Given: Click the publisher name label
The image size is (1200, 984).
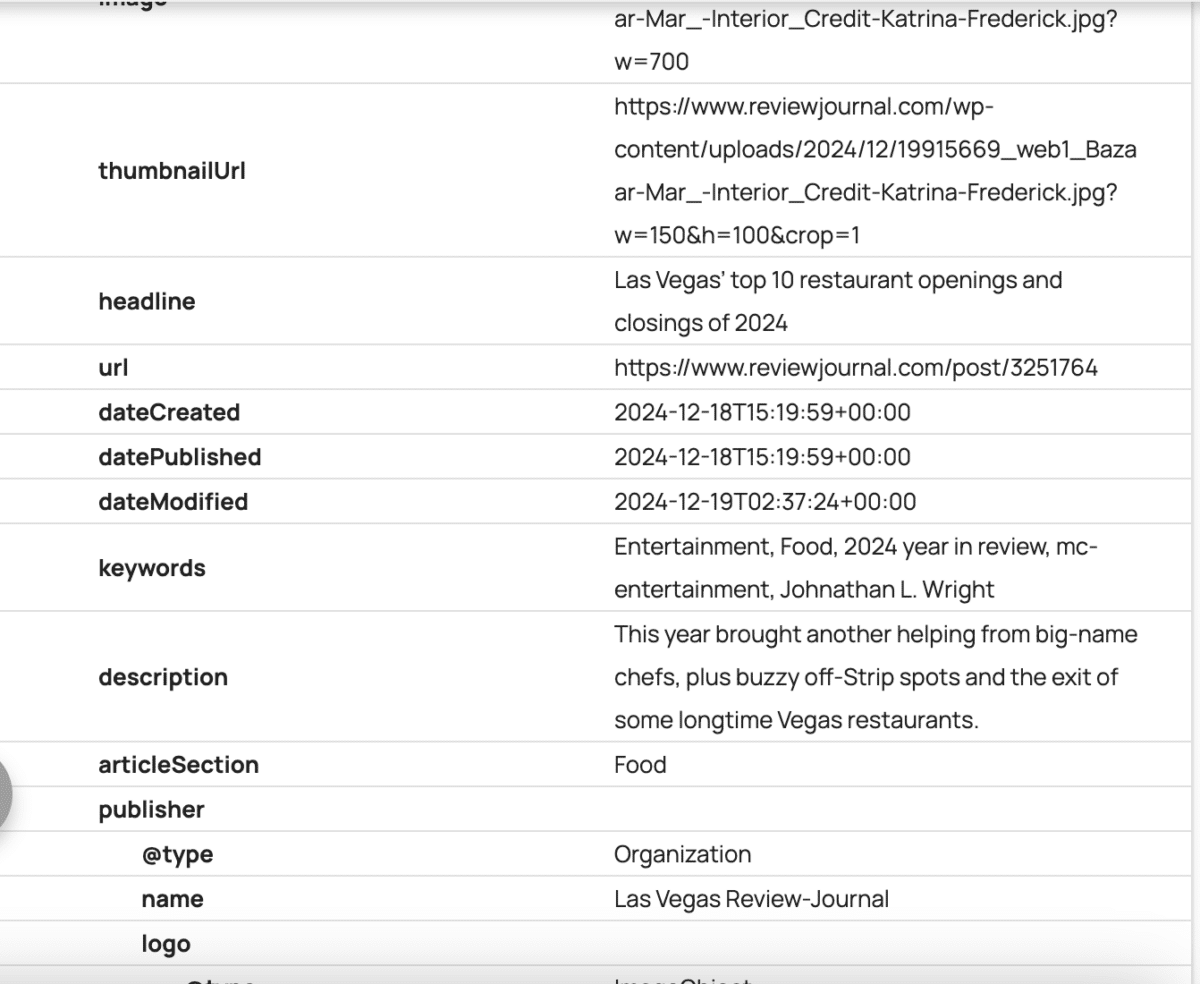Looking at the screenshot, I should coord(172,899).
